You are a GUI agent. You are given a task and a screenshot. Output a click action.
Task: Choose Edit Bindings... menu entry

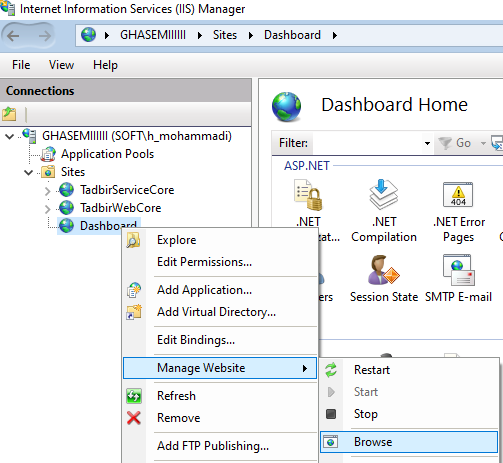click(x=220, y=340)
